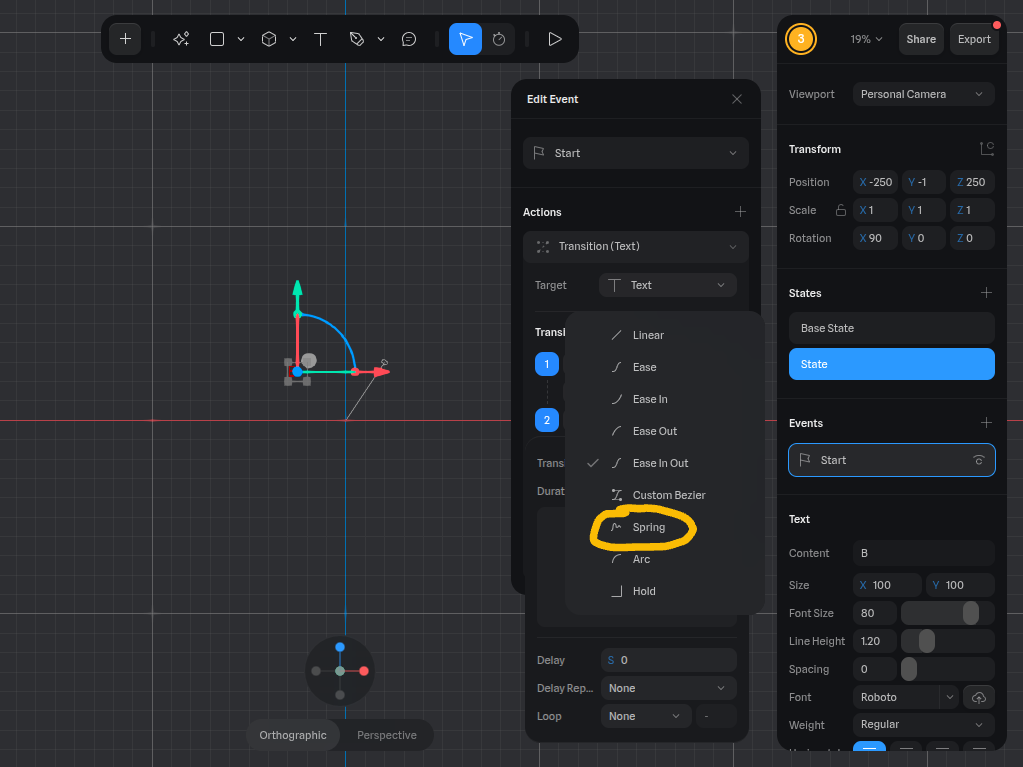The height and width of the screenshot is (767, 1023).
Task: Open the 19% zoom dropdown
Action: click(x=866, y=39)
